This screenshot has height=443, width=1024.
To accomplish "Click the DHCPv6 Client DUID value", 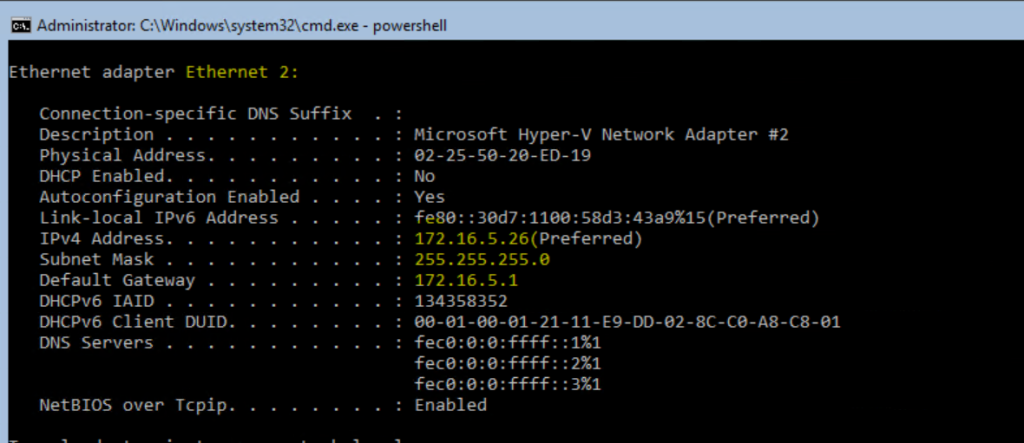I will click(x=628, y=322).
